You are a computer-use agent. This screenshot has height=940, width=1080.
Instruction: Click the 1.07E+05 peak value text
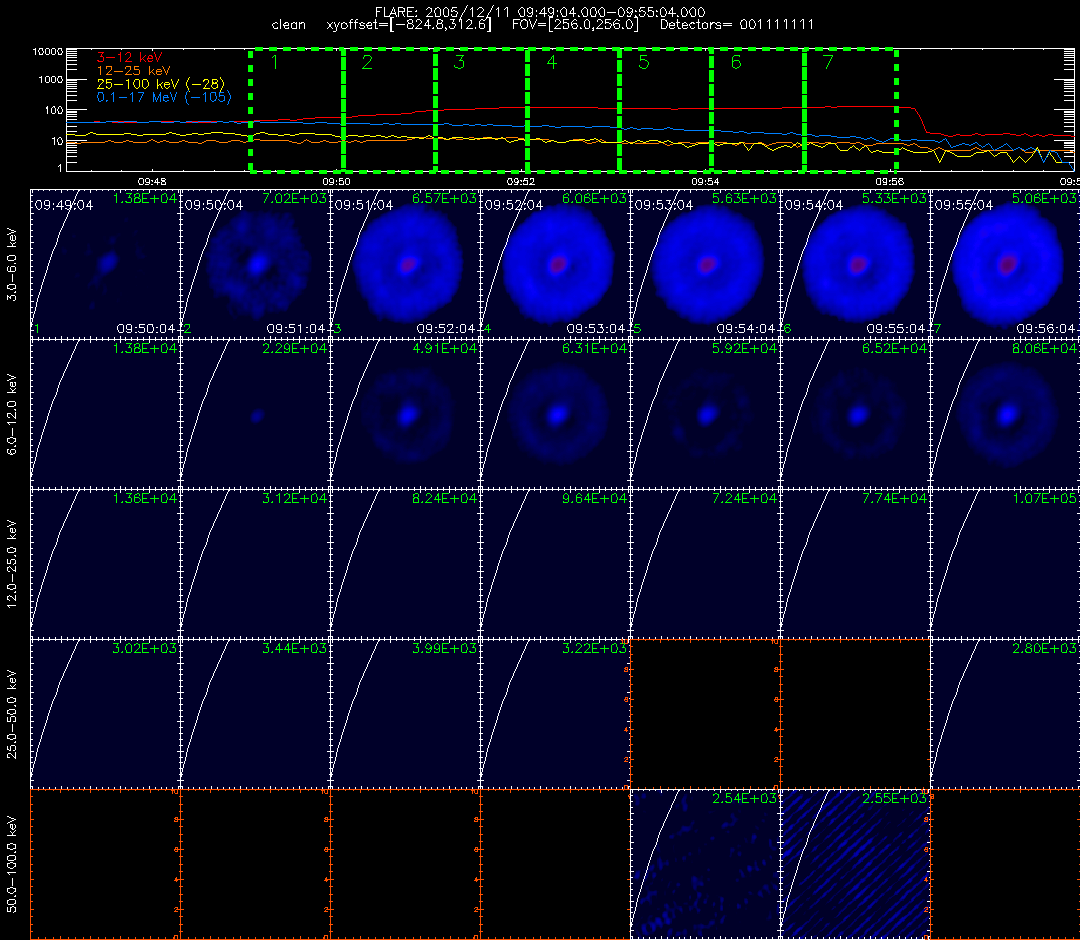point(1045,499)
